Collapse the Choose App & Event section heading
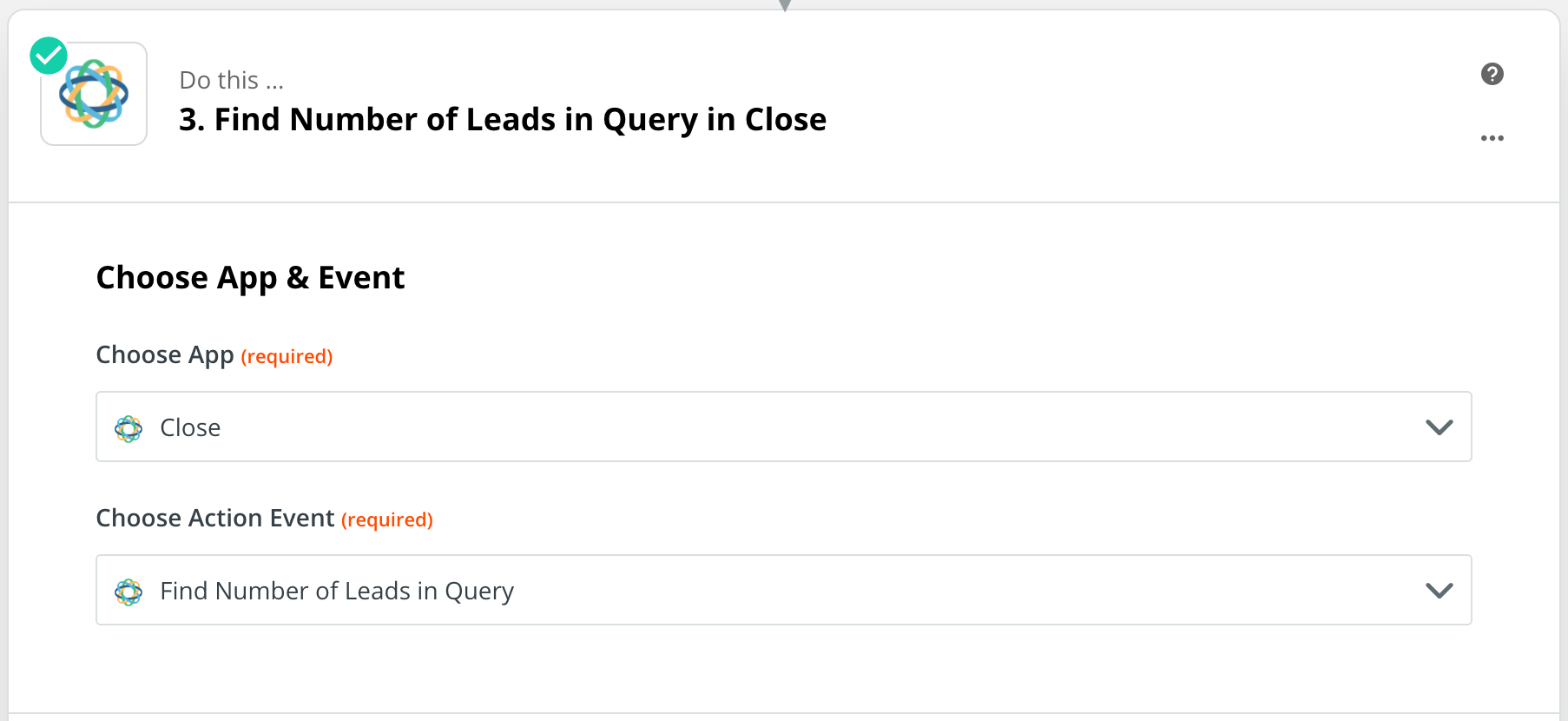The image size is (1568, 721). coord(250,278)
